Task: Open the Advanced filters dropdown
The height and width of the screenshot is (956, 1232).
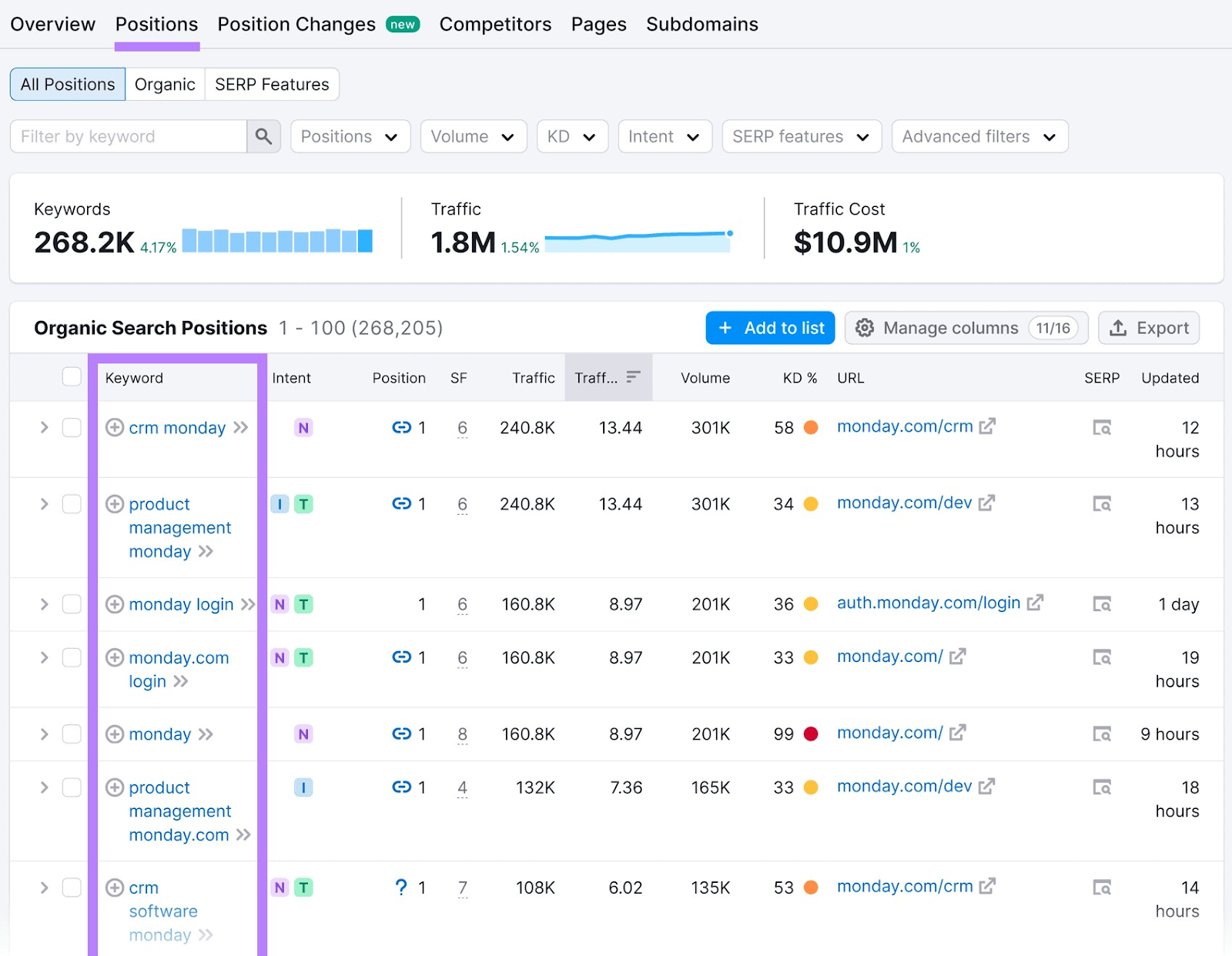Action: (979, 136)
